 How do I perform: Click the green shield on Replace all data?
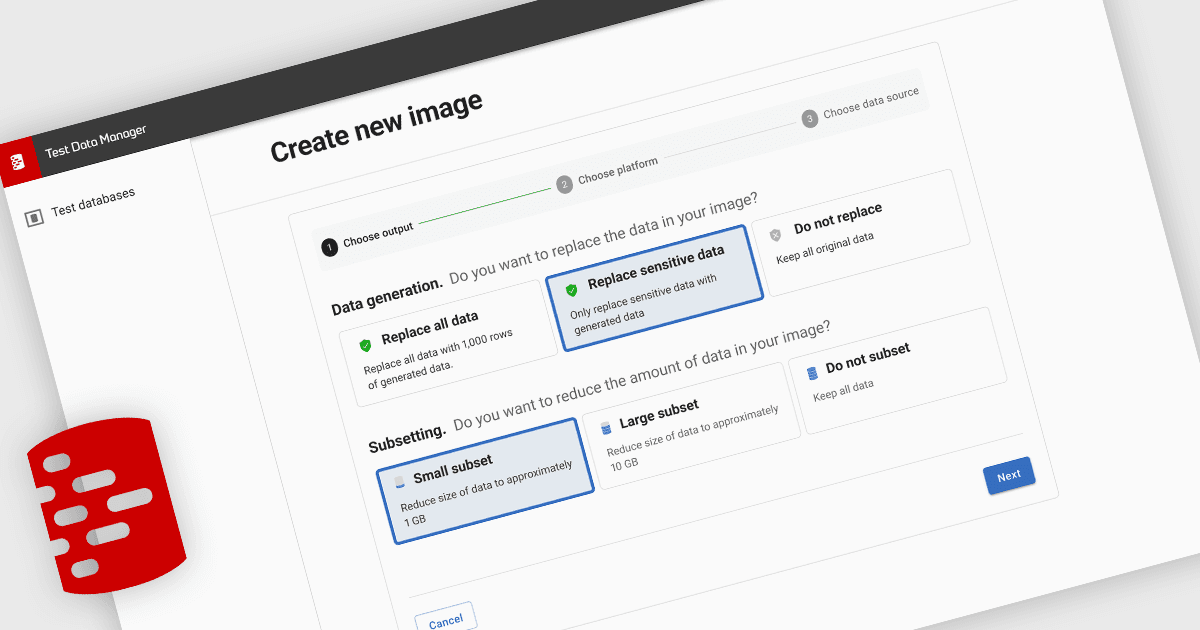coord(365,345)
